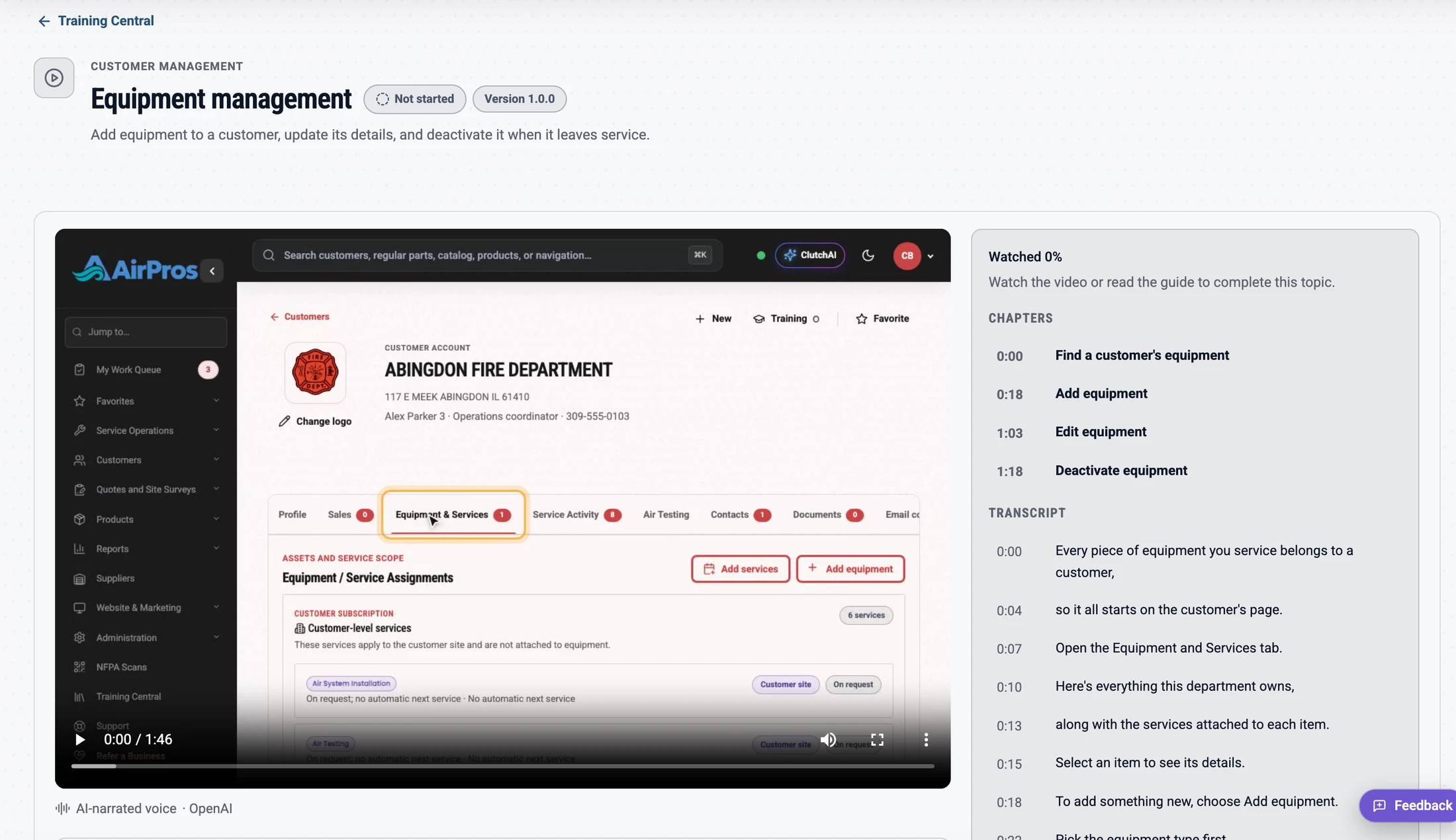Click the Customers back link

tap(300, 316)
